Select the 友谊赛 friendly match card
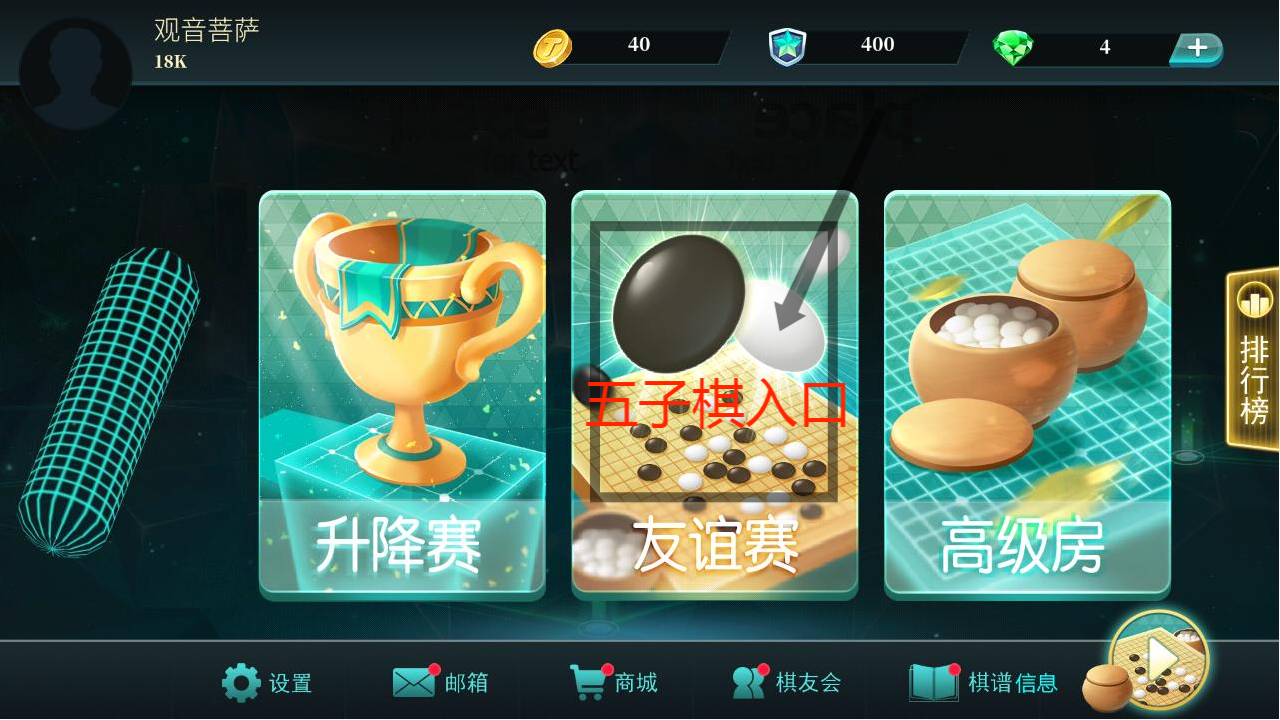1280x720 pixels. pyautogui.click(x=715, y=392)
